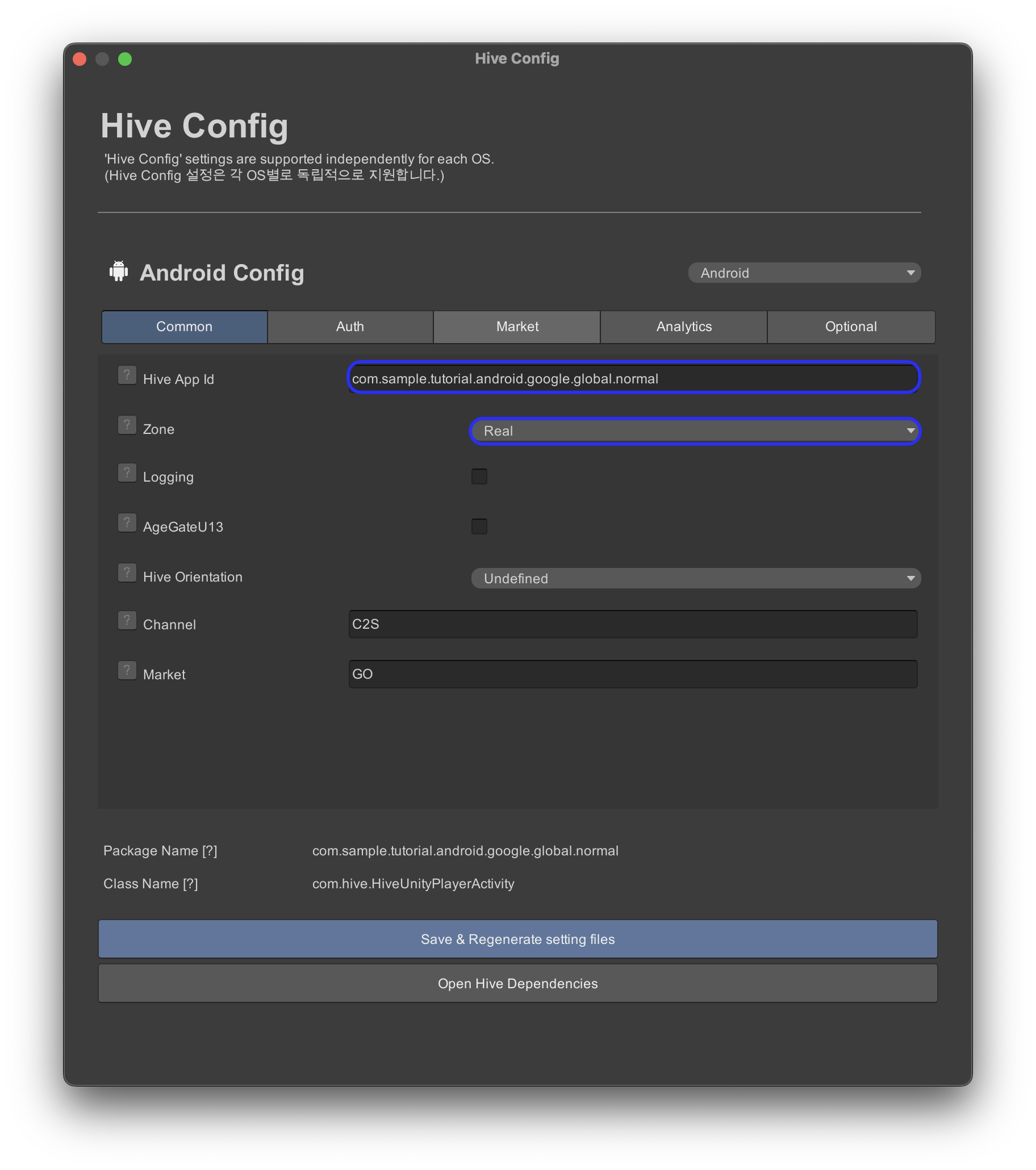1036x1170 pixels.
Task: Click into the Hive App Id text field
Action: click(633, 378)
